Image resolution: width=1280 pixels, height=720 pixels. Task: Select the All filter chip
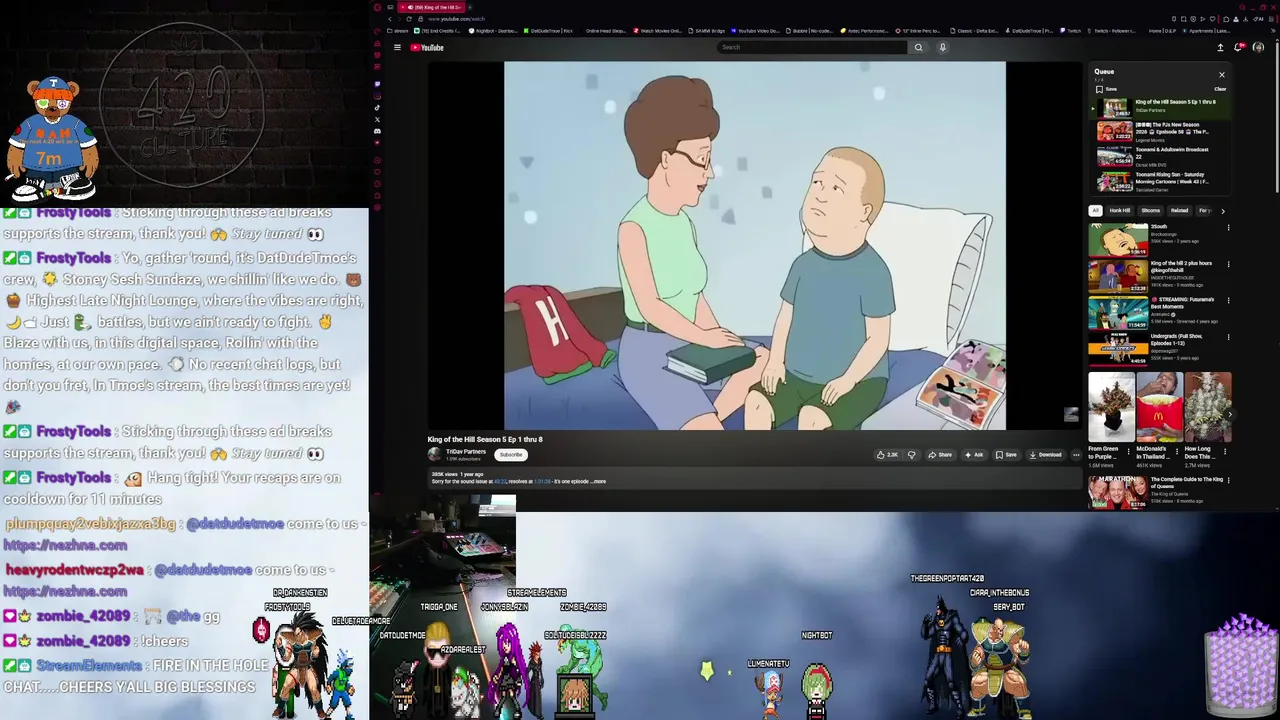[1095, 211]
